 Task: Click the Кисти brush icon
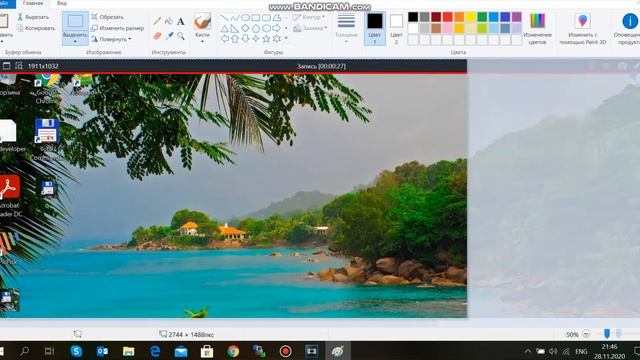click(x=202, y=21)
